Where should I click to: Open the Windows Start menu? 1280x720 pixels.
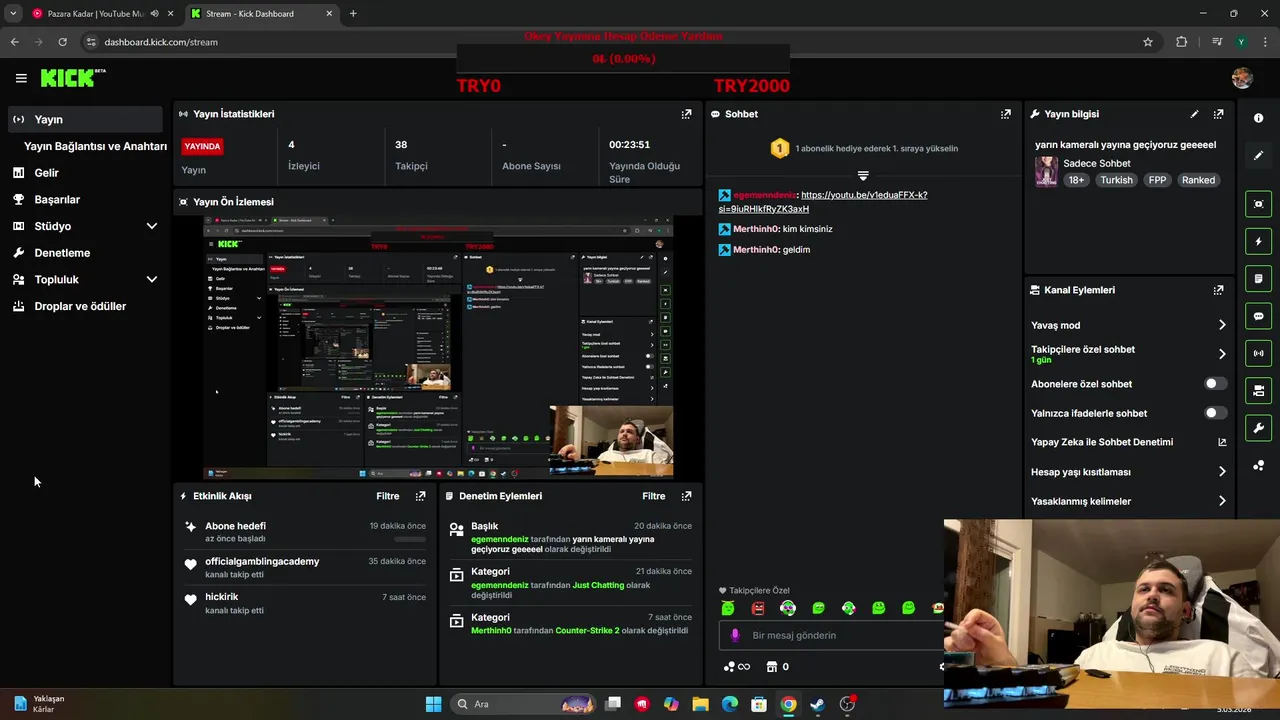click(433, 704)
